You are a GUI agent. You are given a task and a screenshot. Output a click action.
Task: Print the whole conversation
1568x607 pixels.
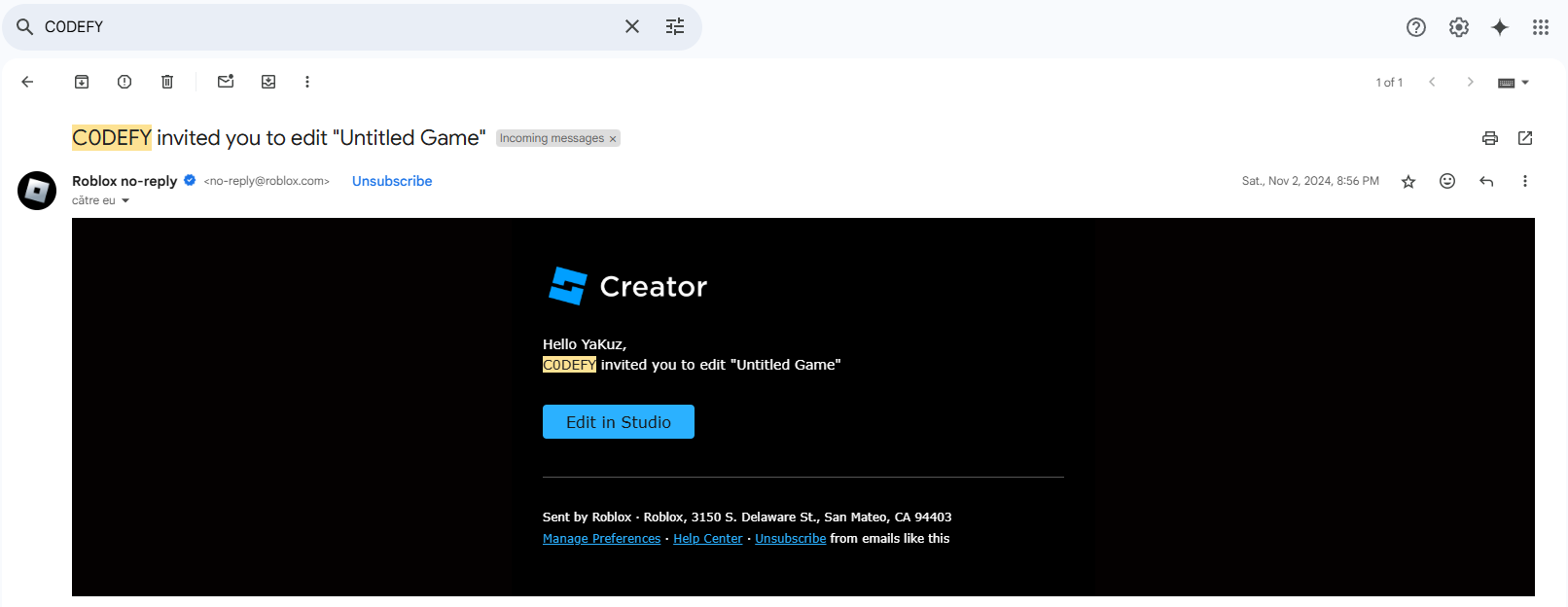(x=1490, y=138)
